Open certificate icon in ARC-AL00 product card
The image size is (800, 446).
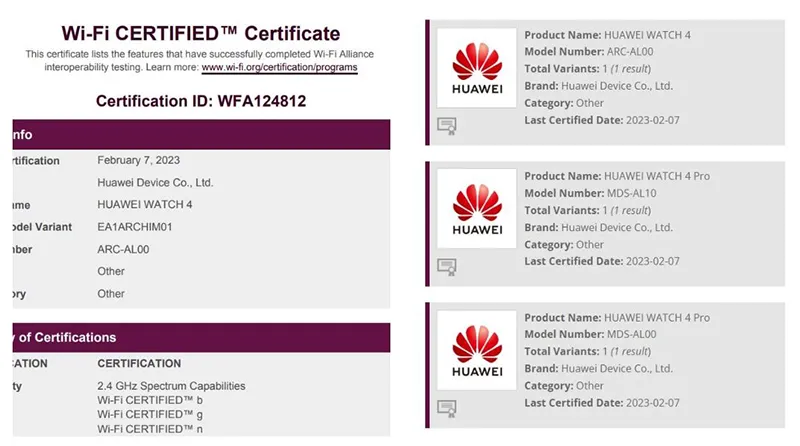pyautogui.click(x=447, y=126)
